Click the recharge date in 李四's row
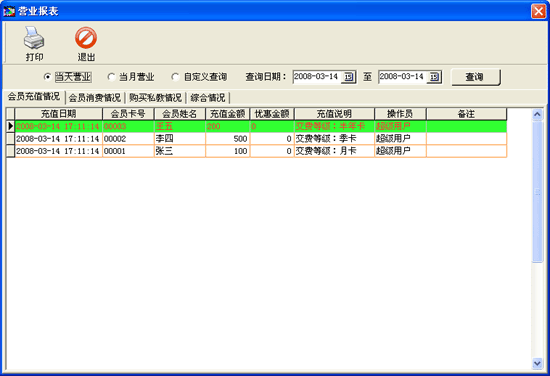The image size is (550, 376). click(x=59, y=139)
